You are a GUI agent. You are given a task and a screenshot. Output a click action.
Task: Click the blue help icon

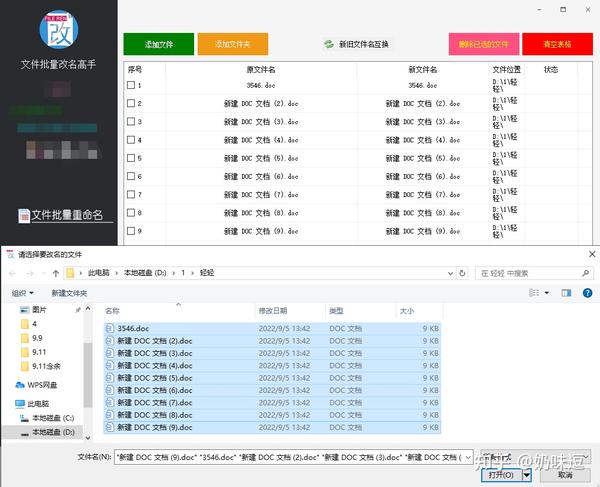[587, 293]
